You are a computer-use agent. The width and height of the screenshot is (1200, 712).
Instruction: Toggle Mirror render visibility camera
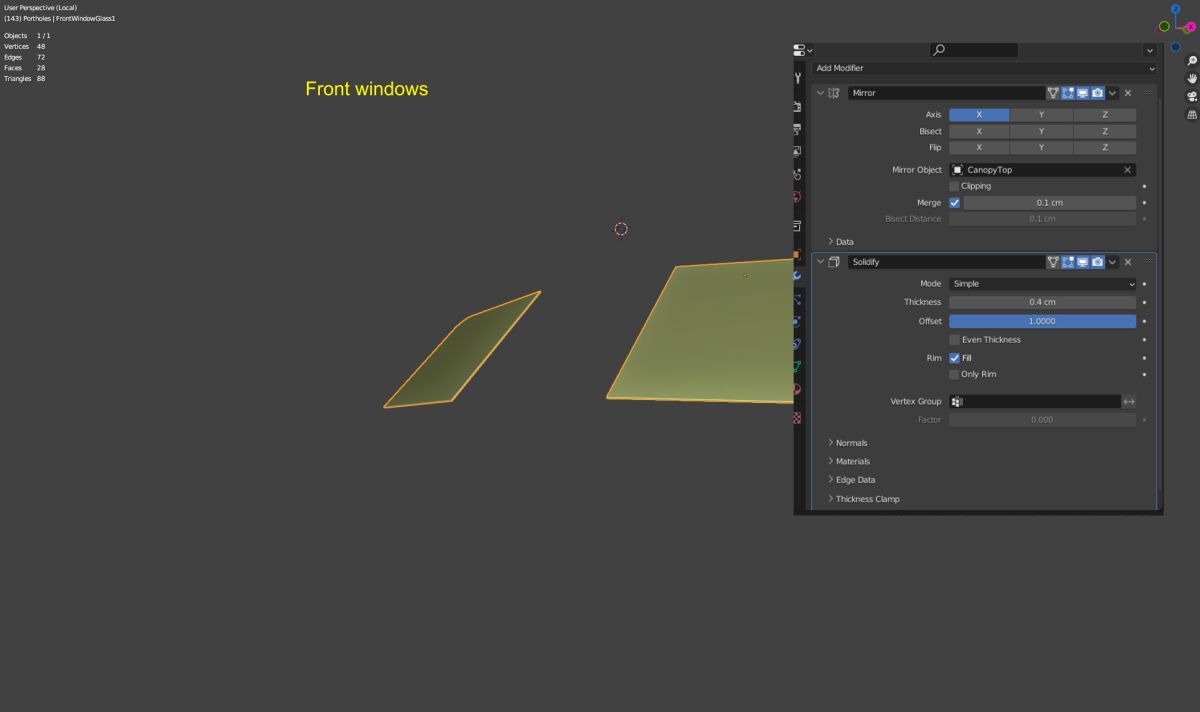pyautogui.click(x=1098, y=93)
